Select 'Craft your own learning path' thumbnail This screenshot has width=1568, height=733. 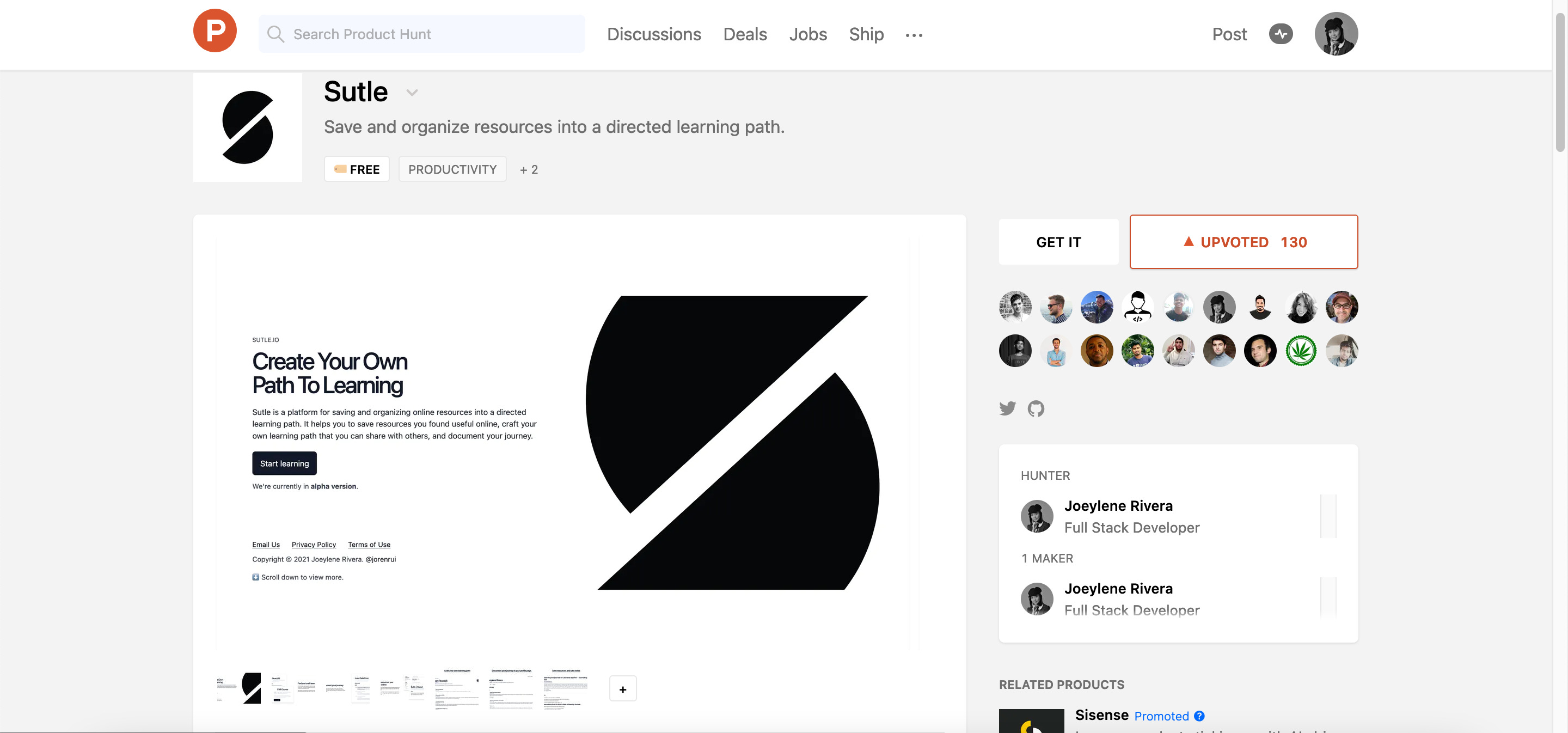point(457,688)
